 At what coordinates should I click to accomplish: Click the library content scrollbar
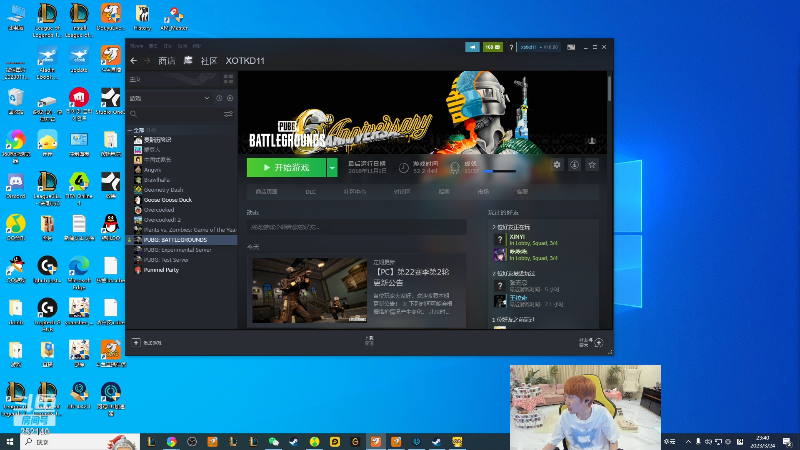[609, 89]
